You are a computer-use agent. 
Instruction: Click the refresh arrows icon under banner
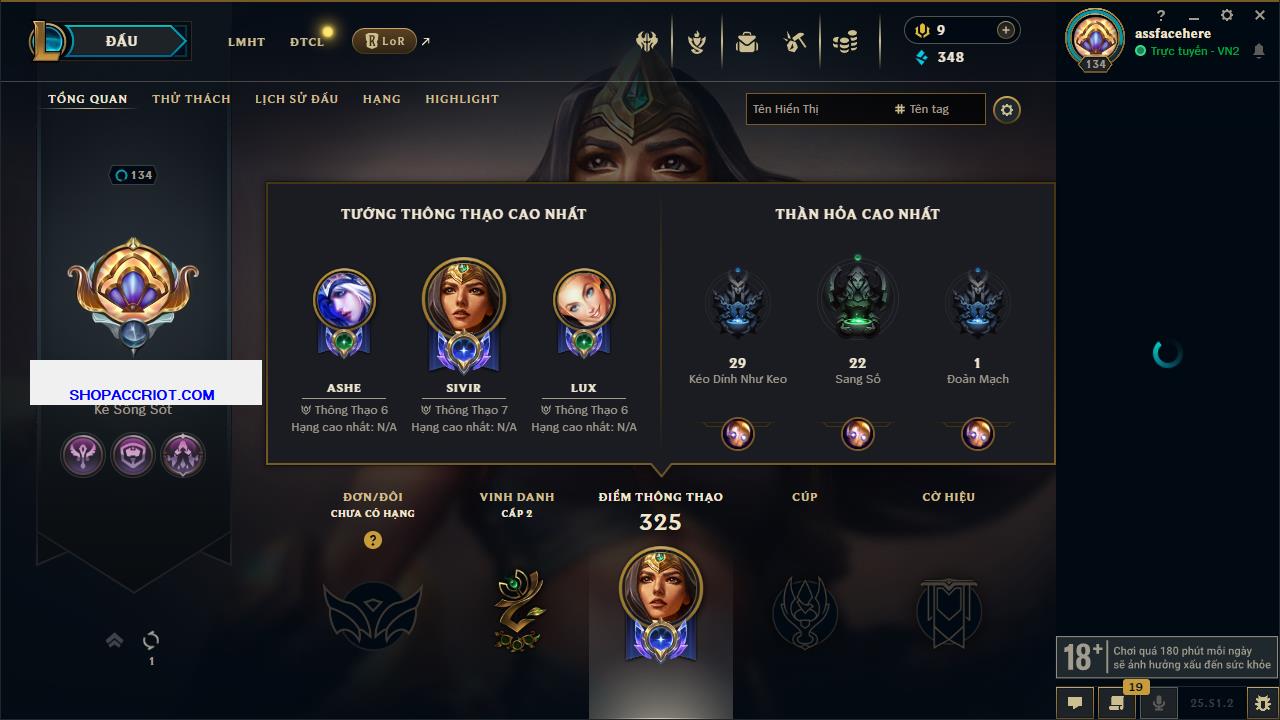(151, 640)
